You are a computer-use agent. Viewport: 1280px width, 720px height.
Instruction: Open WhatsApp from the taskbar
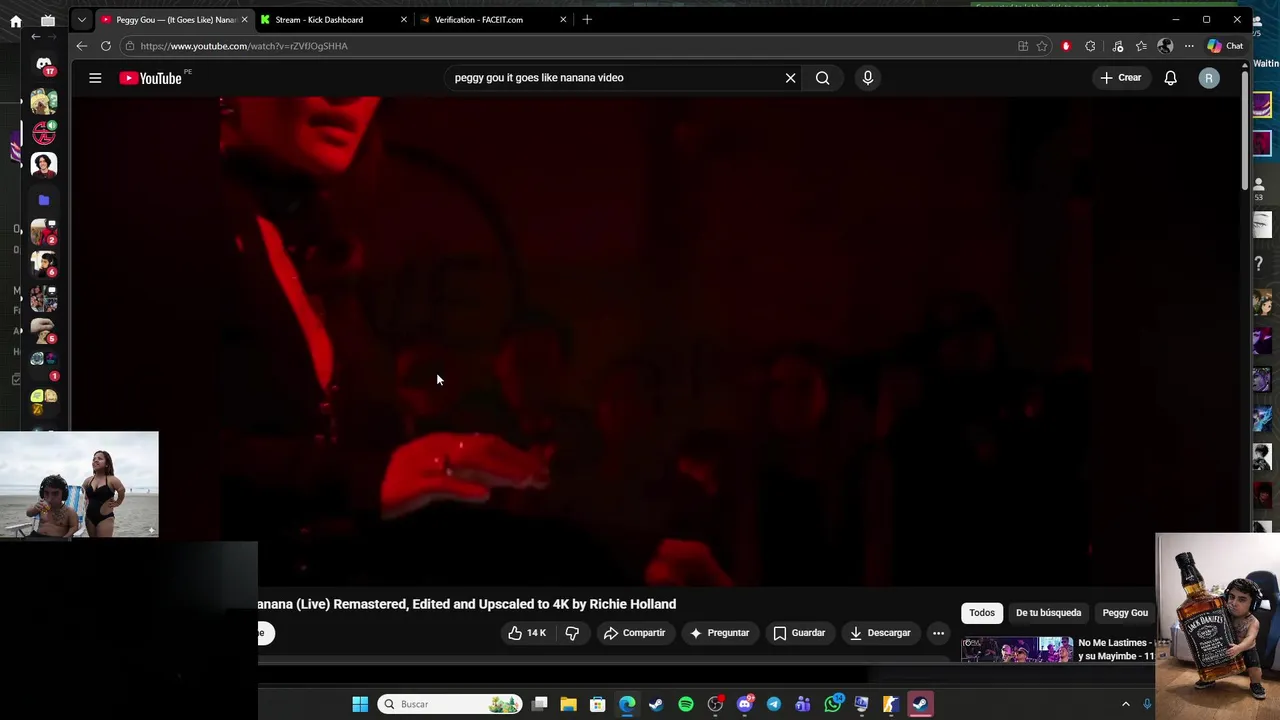pyautogui.click(x=833, y=704)
